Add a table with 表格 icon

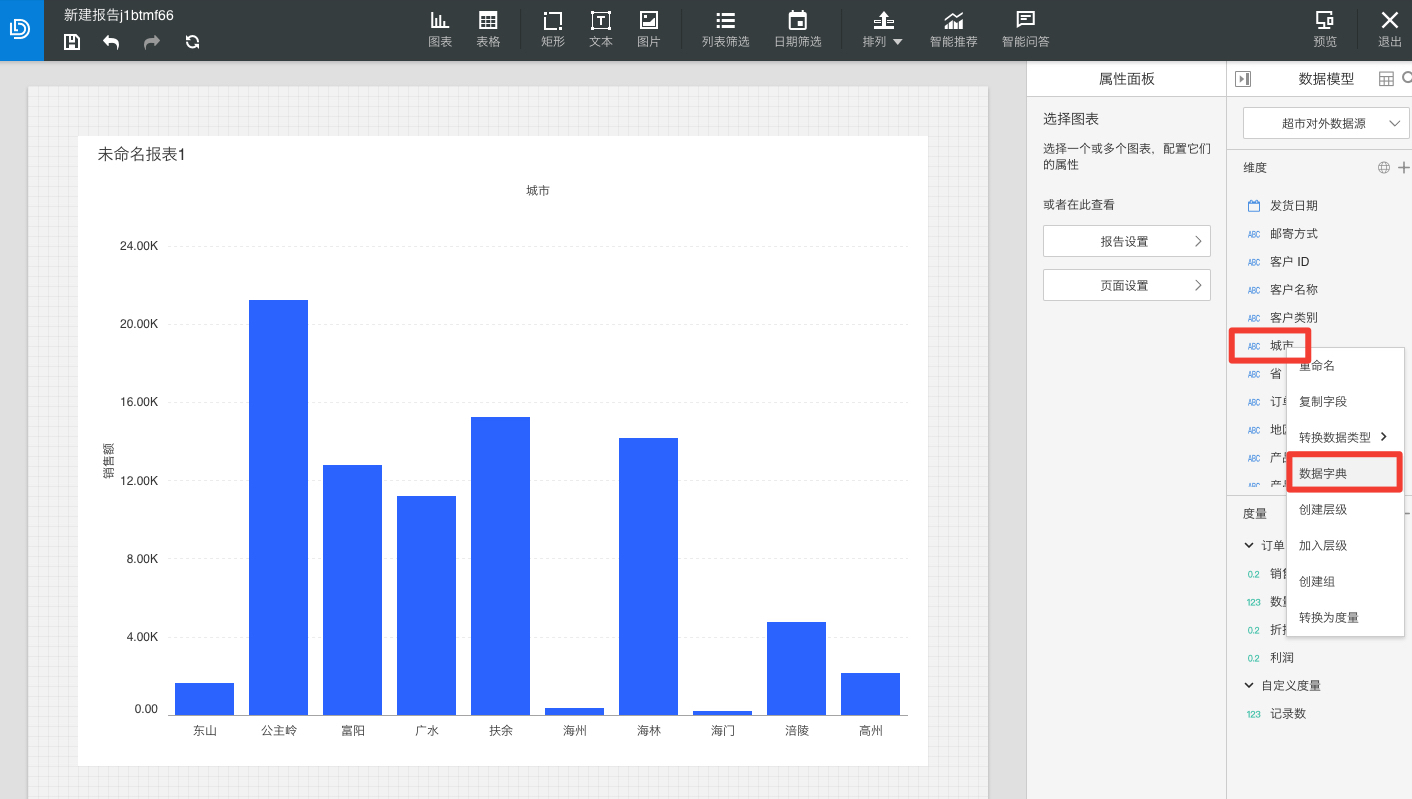point(488,30)
